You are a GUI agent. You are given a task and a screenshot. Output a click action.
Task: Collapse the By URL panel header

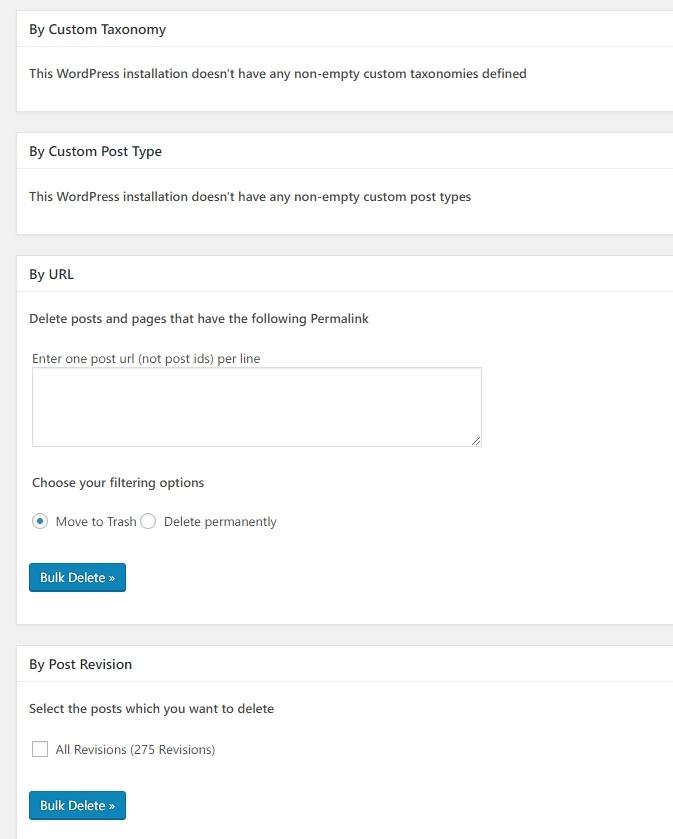point(345,274)
